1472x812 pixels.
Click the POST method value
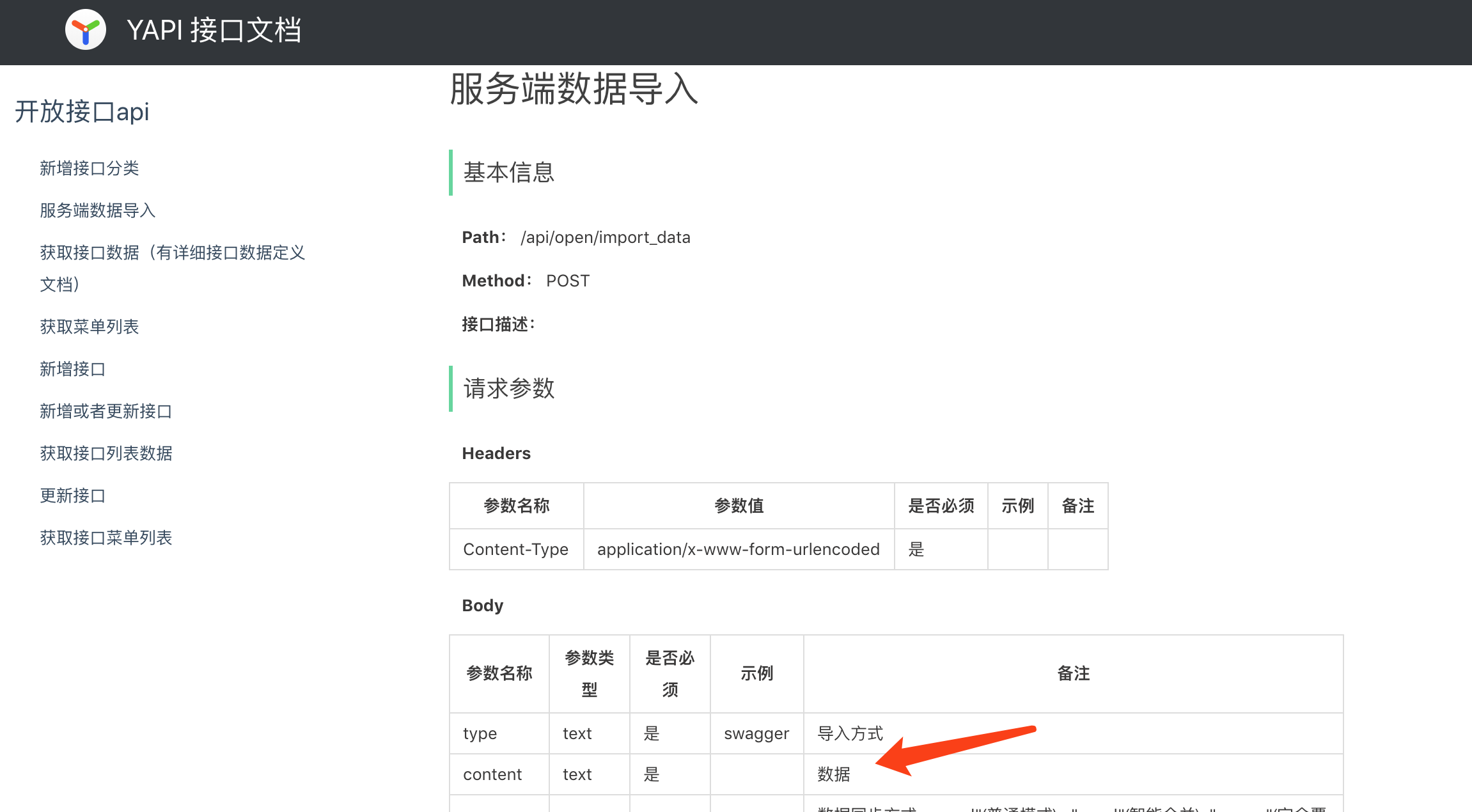click(x=568, y=281)
